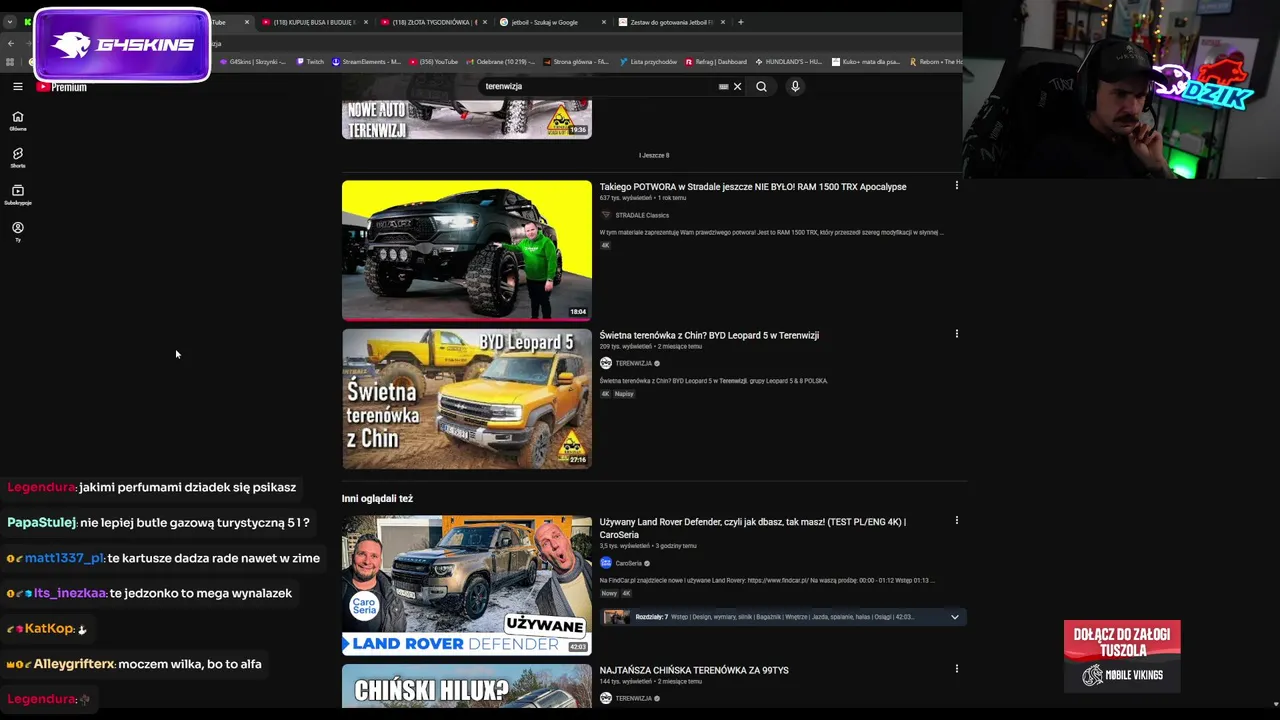Switch to the jetboil Szukaj w Google tab

[x=552, y=22]
